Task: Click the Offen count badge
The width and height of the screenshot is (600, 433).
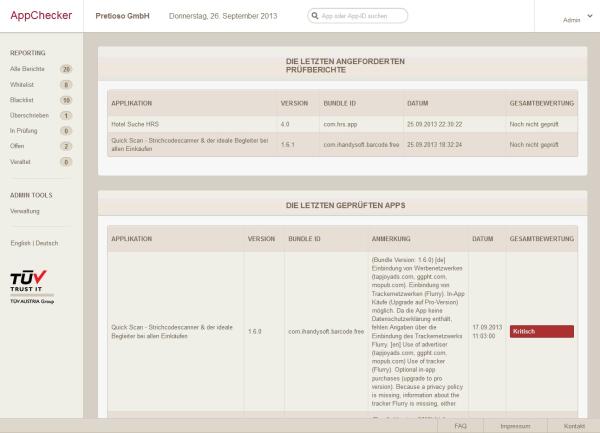Action: tap(66, 145)
